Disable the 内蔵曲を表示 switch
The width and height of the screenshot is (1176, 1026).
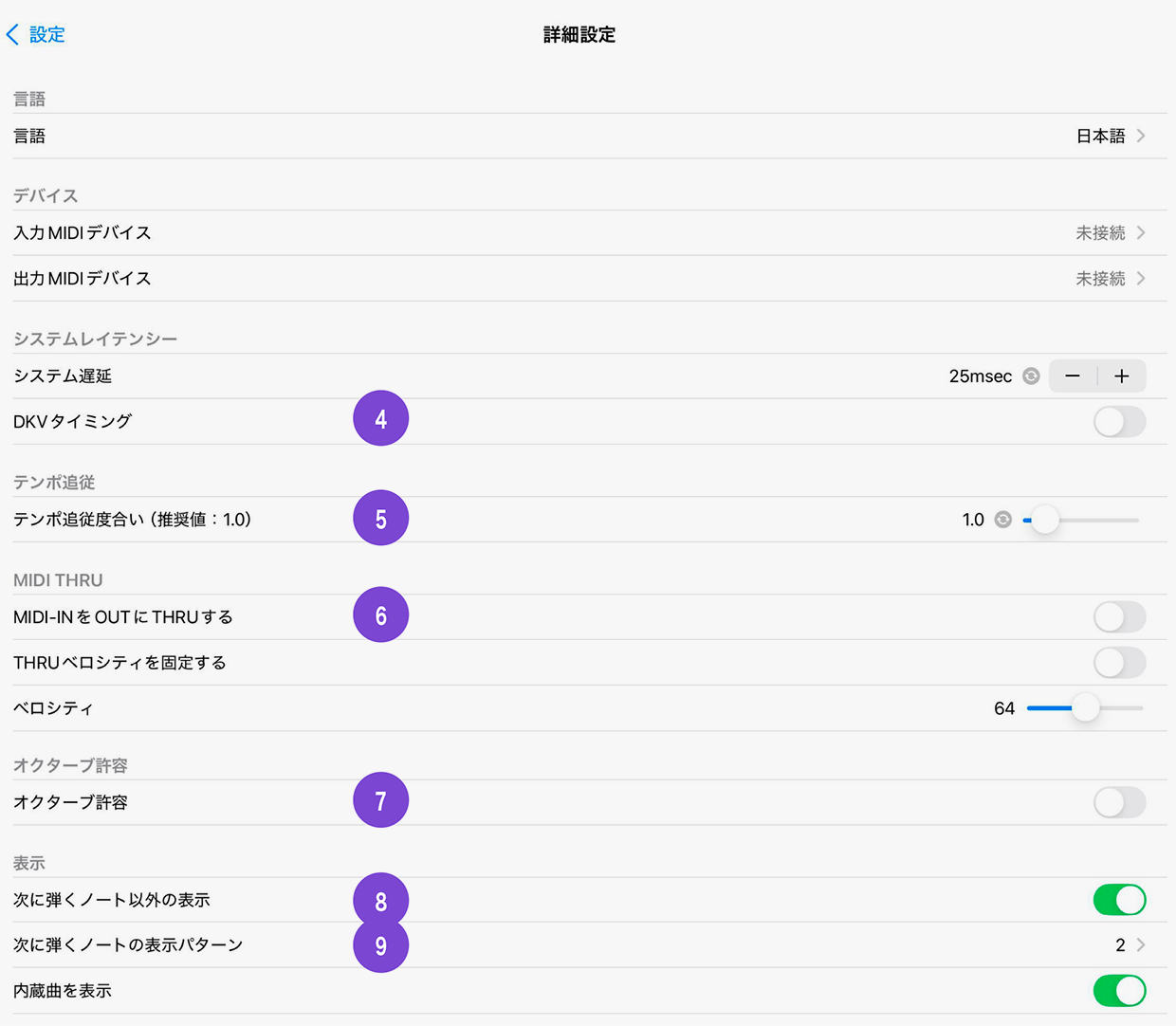tap(1119, 990)
